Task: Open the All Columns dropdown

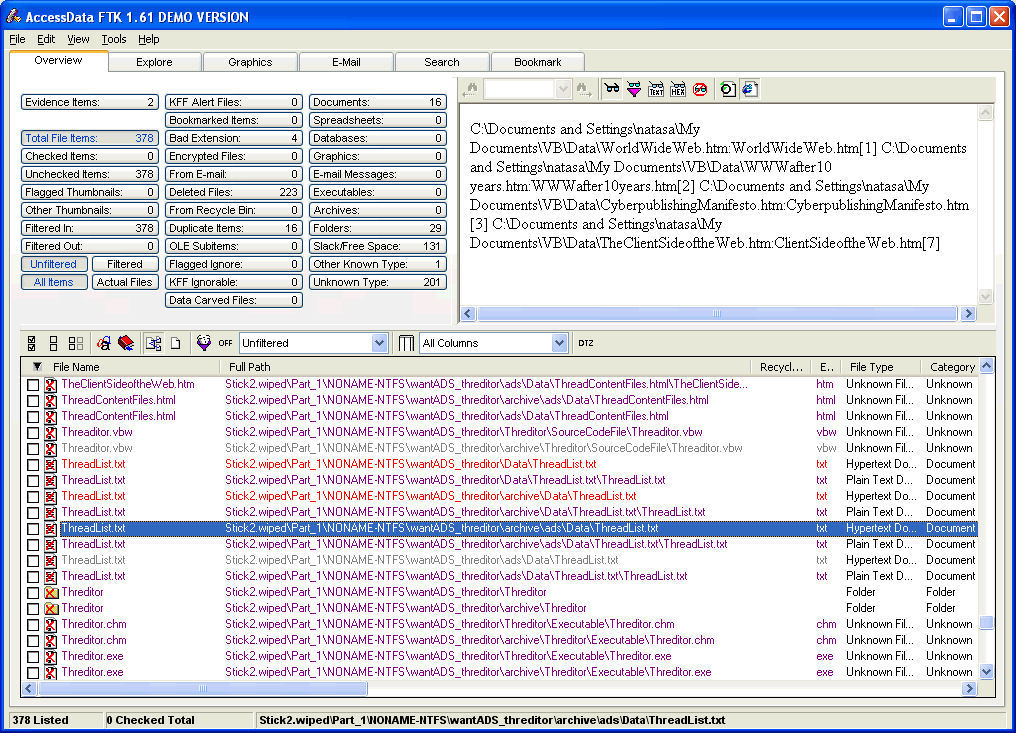Action: 559,343
